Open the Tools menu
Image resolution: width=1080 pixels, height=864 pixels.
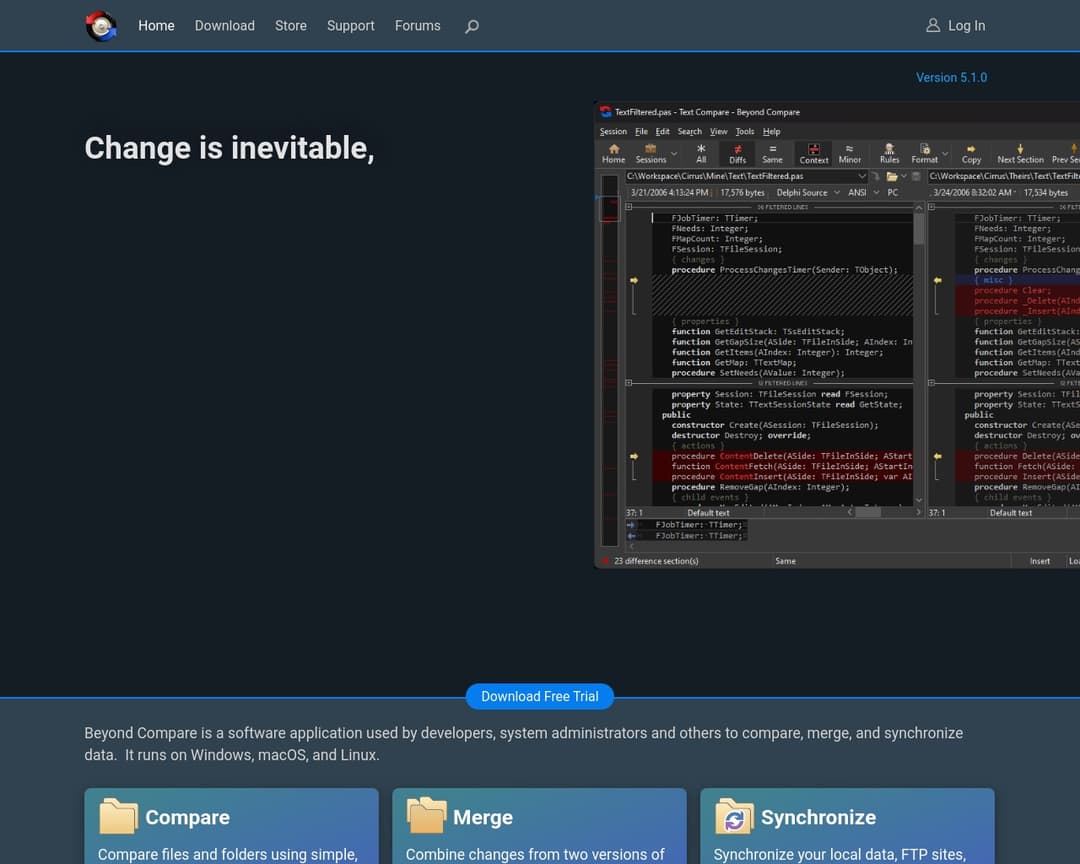point(745,132)
